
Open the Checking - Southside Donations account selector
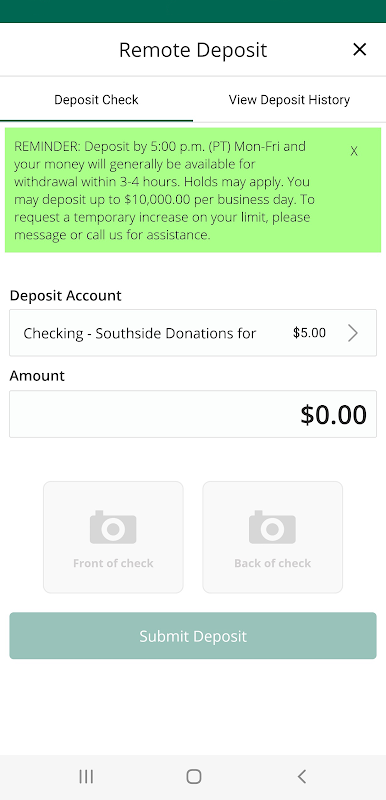coord(193,333)
